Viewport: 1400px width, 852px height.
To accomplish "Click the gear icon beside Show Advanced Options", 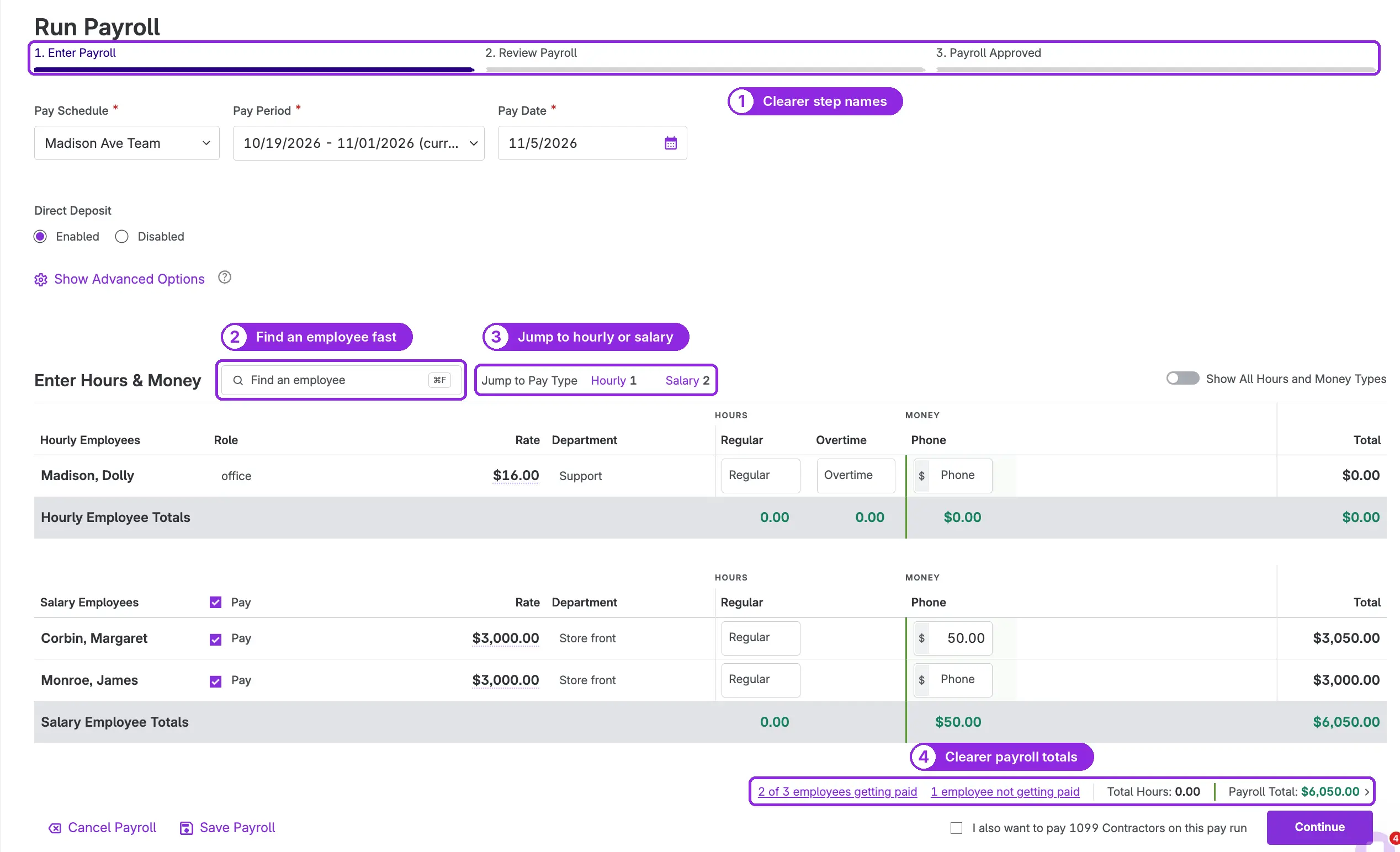I will pyautogui.click(x=41, y=279).
